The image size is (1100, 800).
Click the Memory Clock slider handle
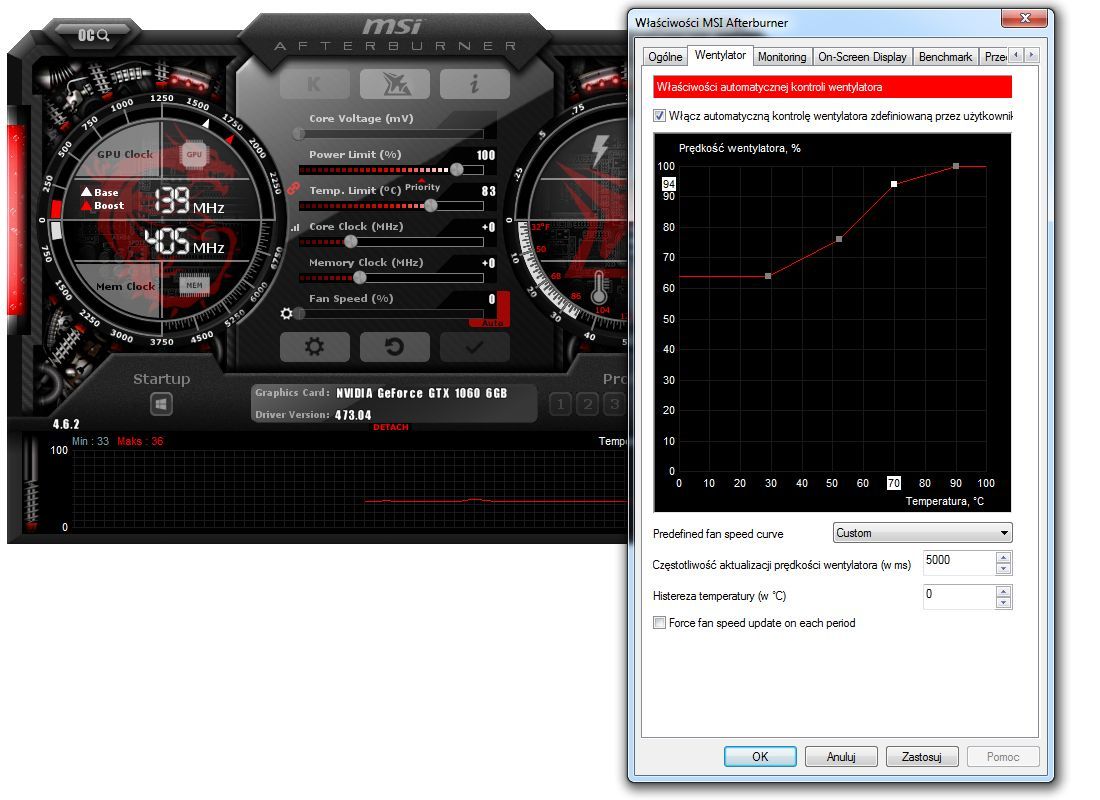pyautogui.click(x=360, y=277)
